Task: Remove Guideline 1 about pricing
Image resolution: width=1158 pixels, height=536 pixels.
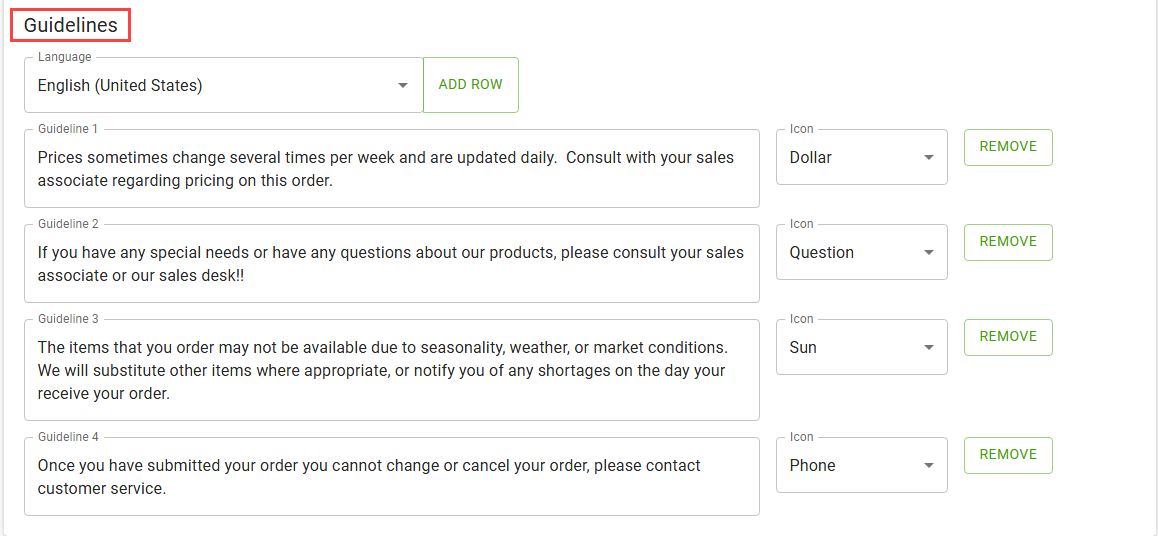Action: click(1008, 147)
